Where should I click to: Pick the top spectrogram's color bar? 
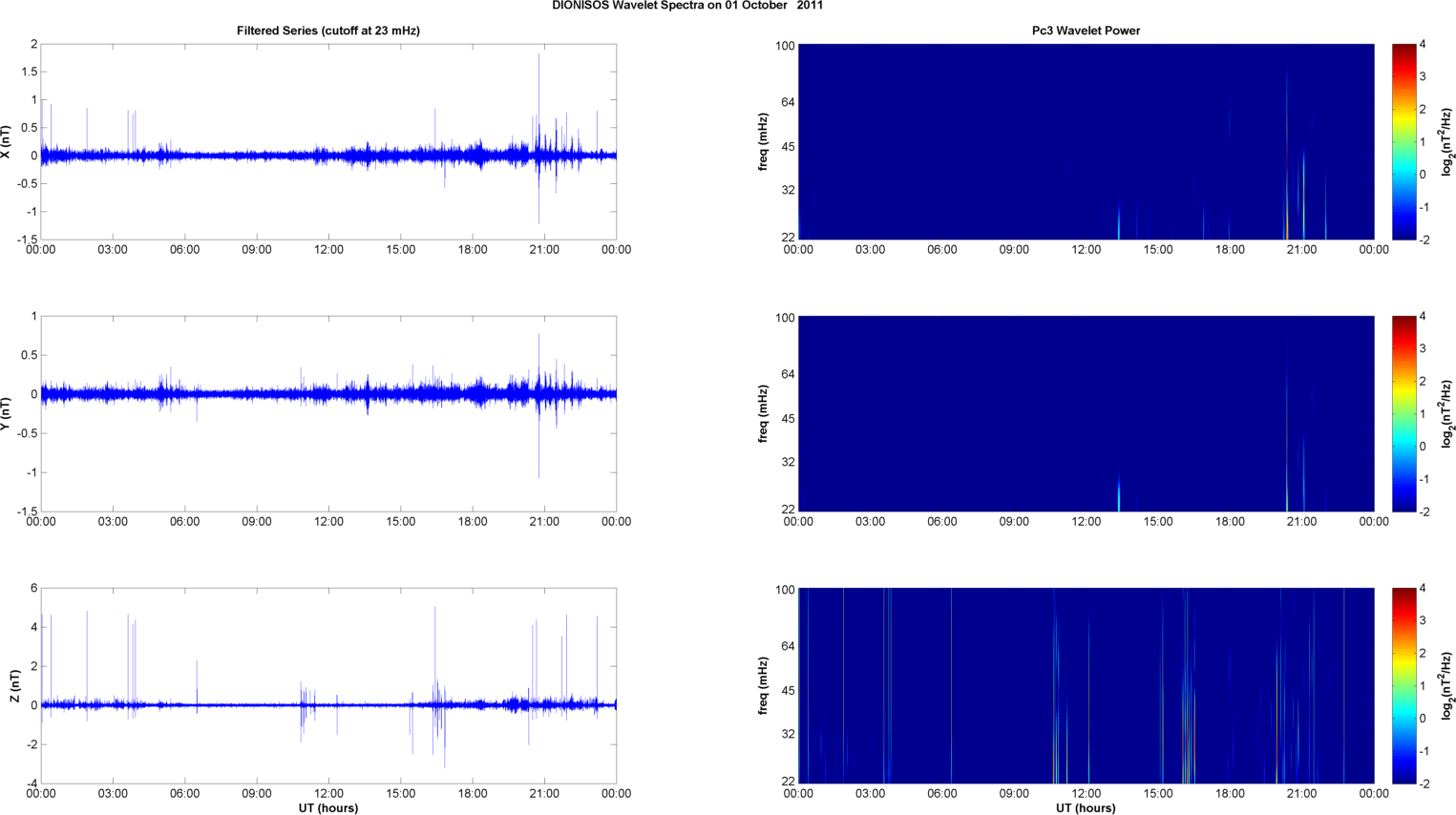tap(1403, 141)
